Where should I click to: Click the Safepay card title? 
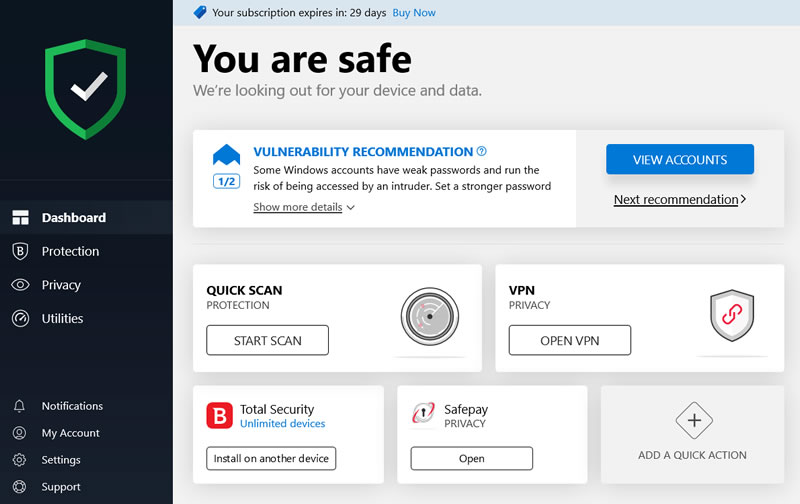pos(466,409)
